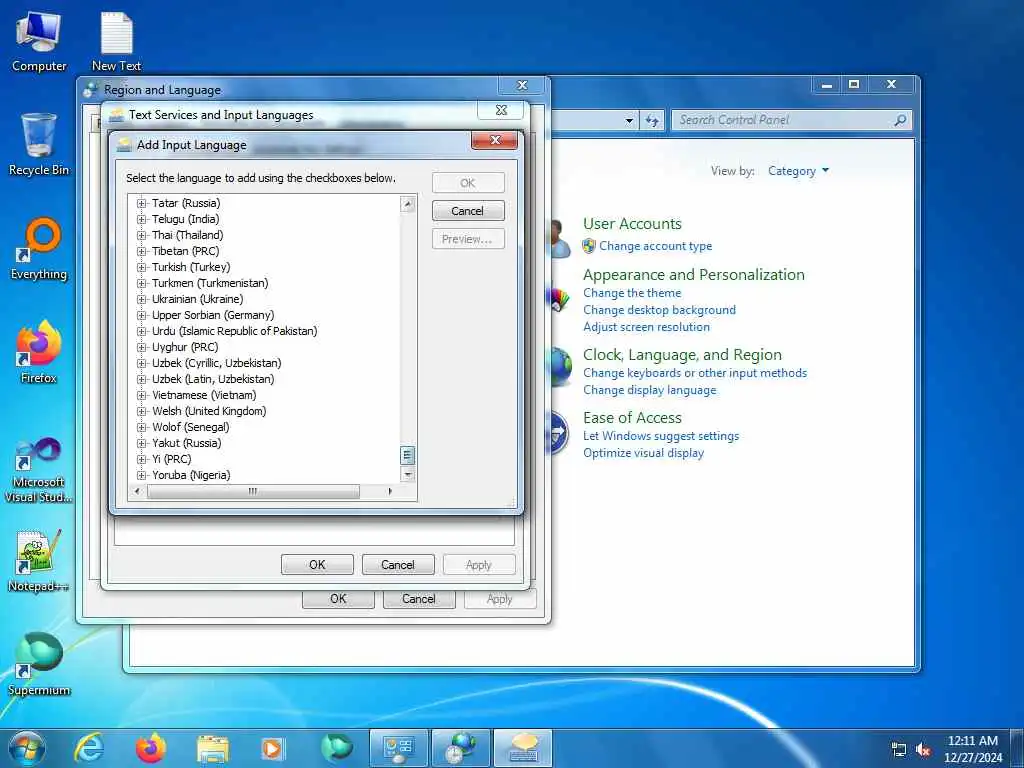
Task: Select the Recycle Bin desktop icon
Action: click(39, 144)
